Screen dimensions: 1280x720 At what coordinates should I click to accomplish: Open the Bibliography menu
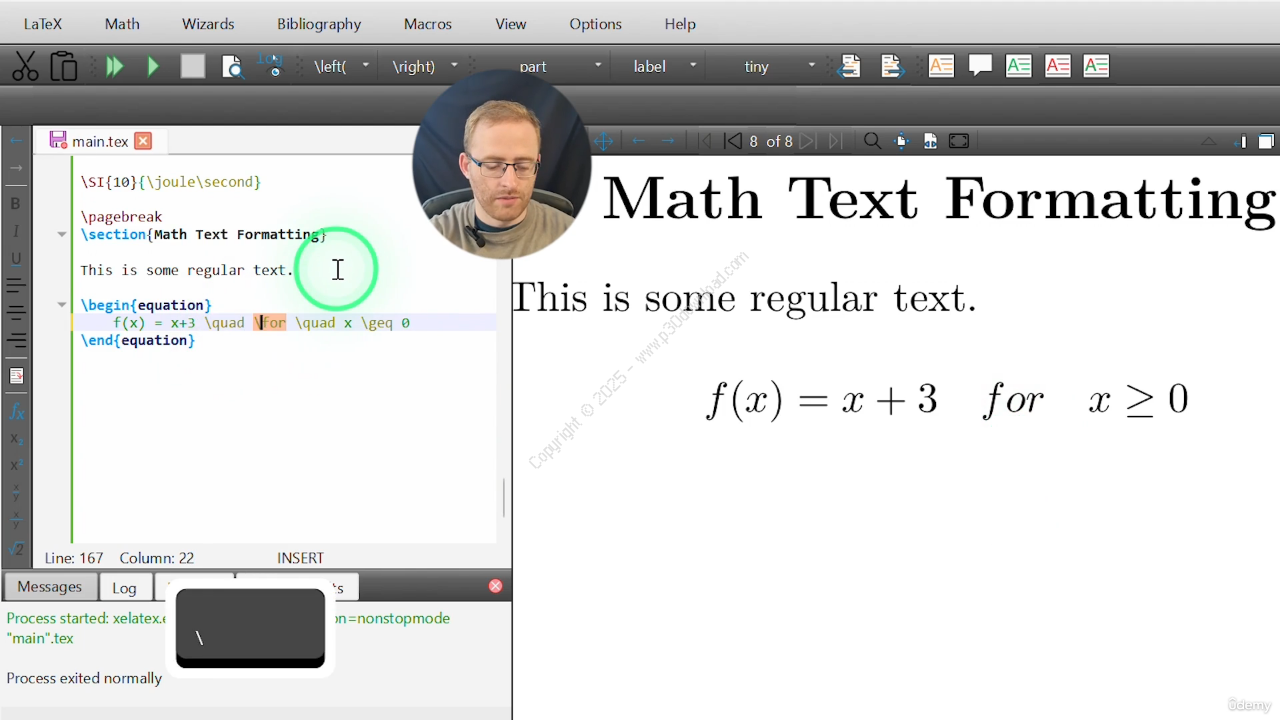tap(319, 24)
